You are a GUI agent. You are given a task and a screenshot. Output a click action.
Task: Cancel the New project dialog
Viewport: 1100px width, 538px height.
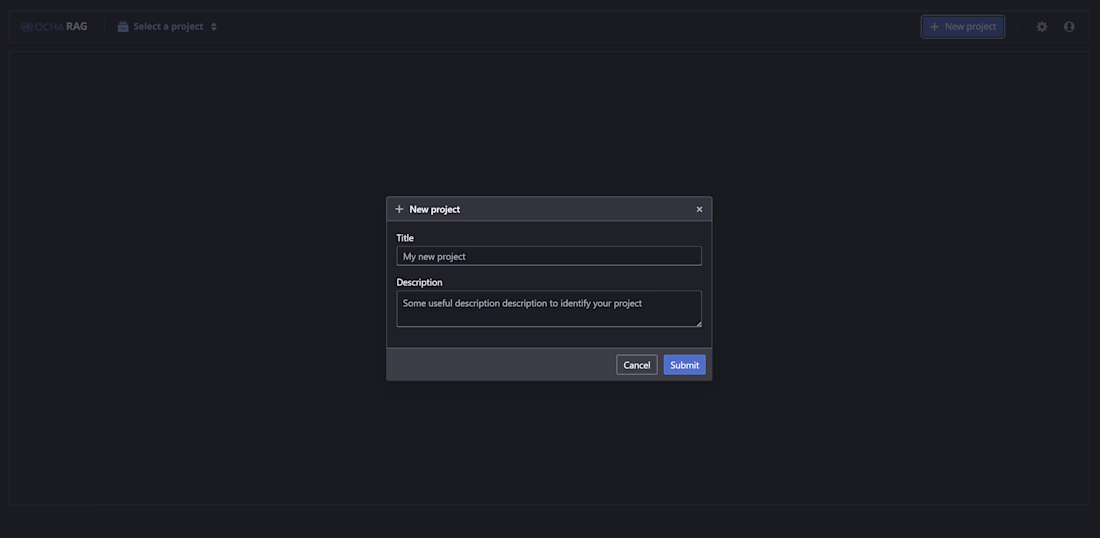[637, 365]
